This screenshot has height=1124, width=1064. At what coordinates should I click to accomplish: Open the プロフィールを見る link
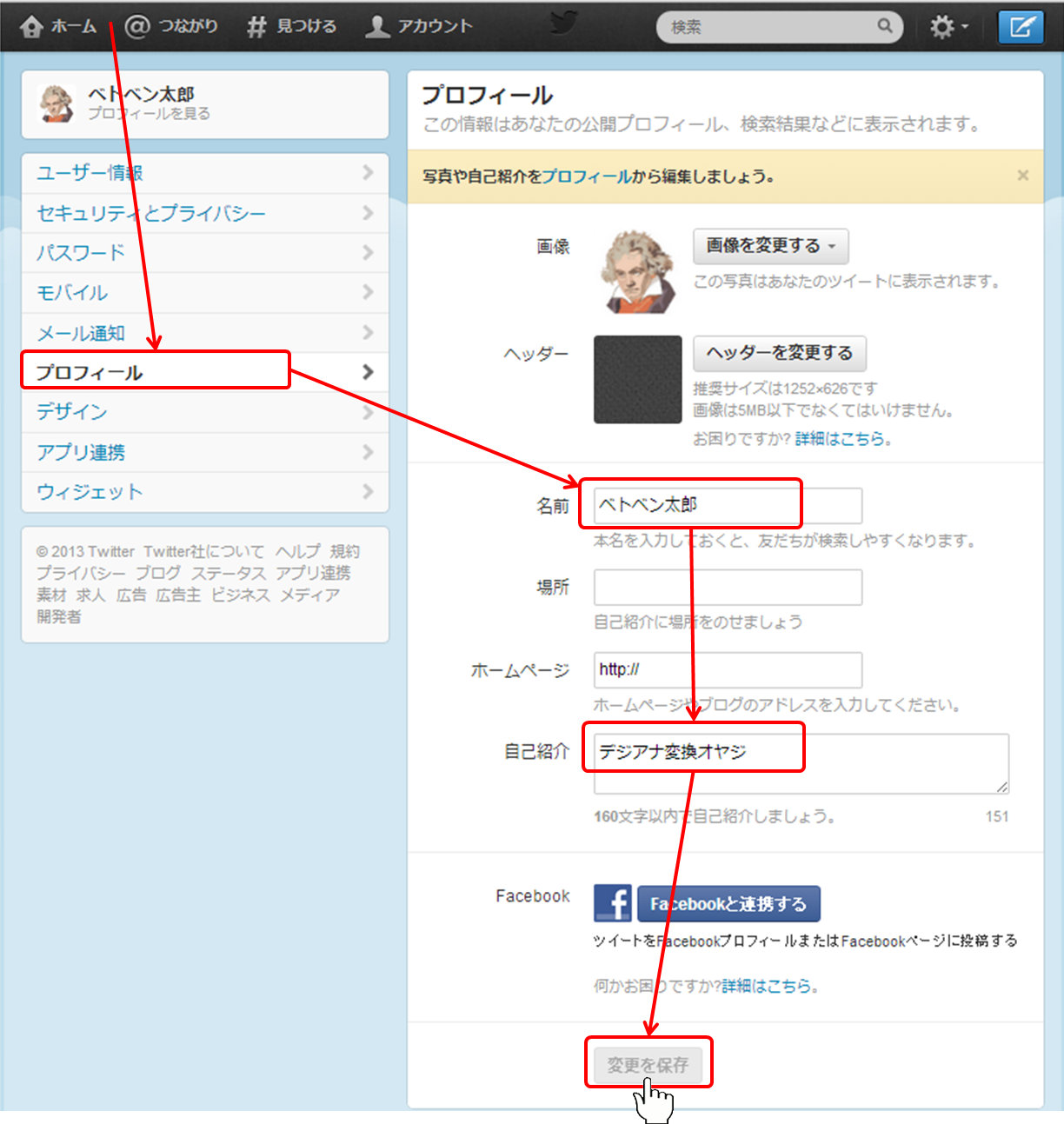(149, 114)
